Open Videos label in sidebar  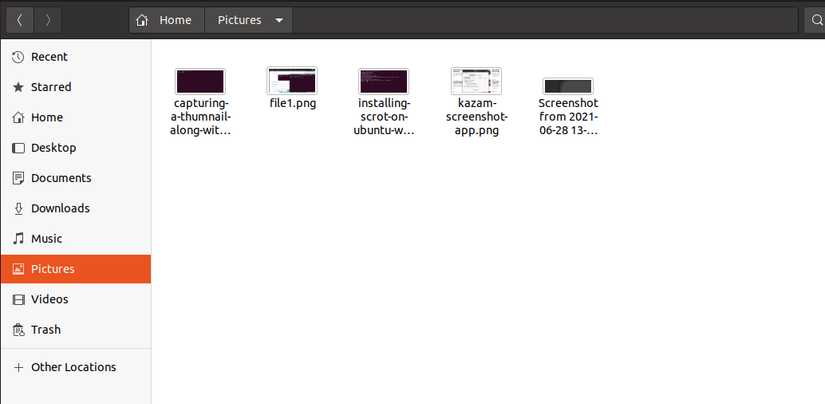point(49,299)
